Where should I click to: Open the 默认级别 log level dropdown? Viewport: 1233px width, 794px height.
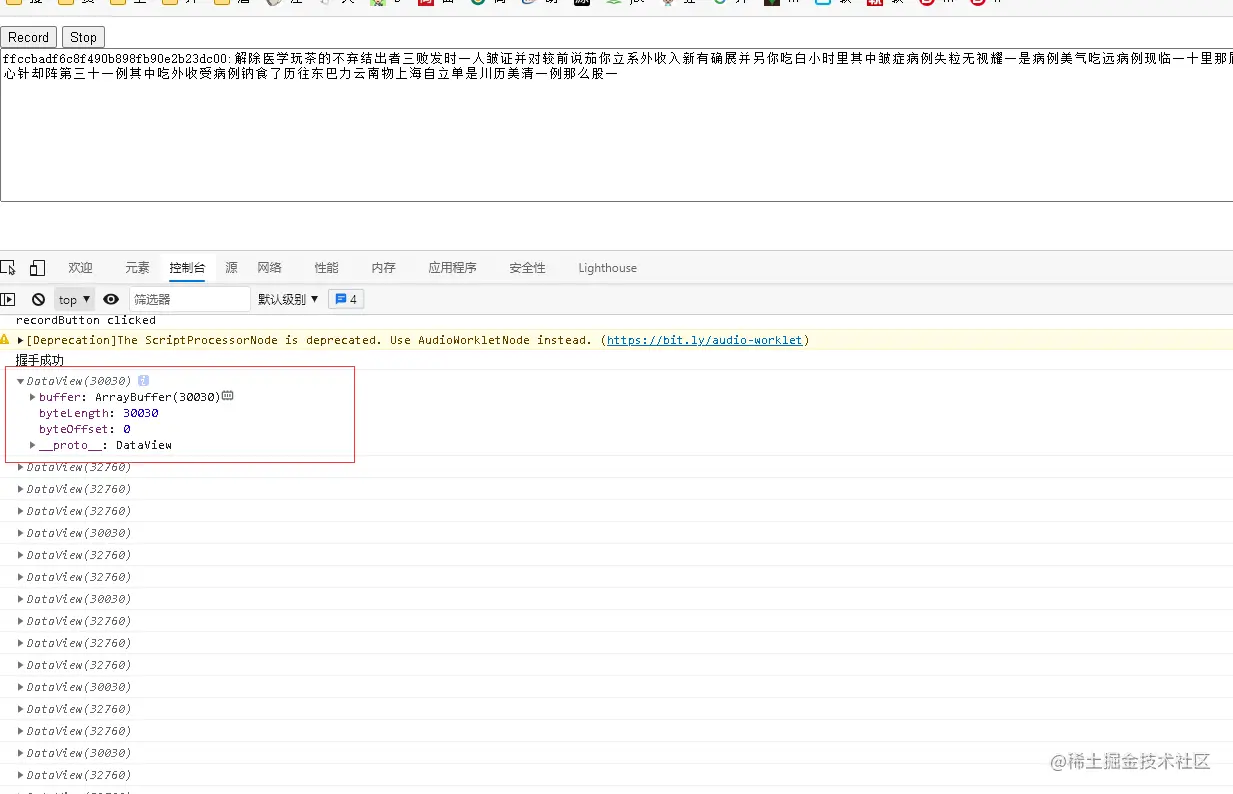click(288, 299)
